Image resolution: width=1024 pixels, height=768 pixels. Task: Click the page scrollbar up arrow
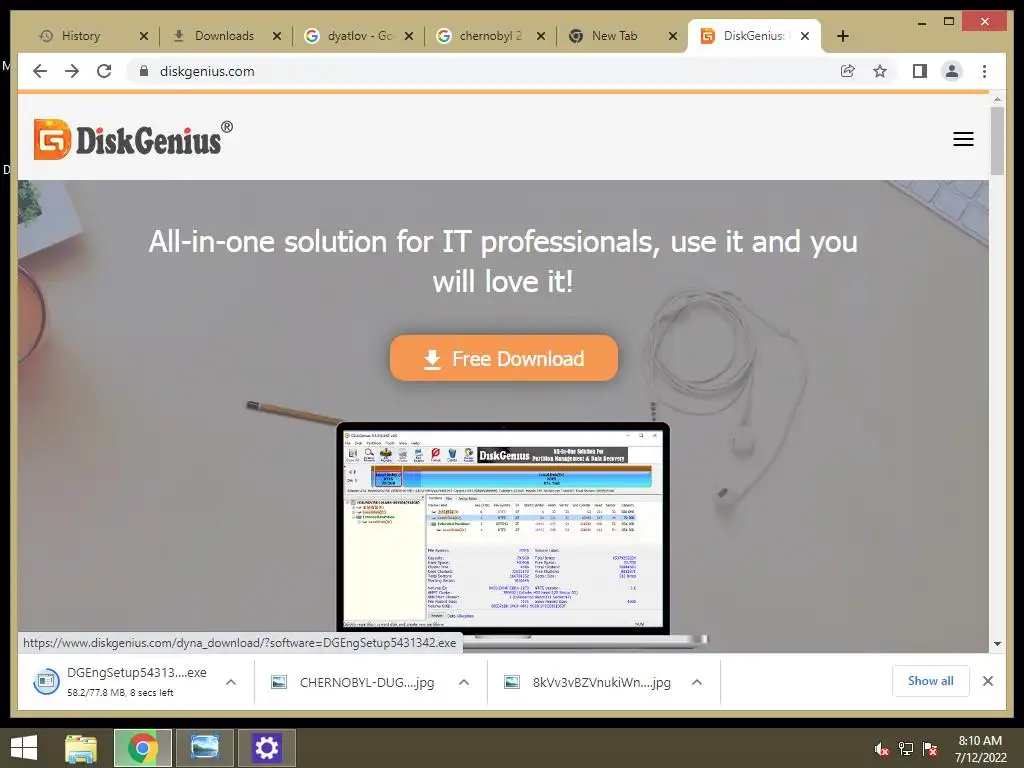[x=997, y=99]
